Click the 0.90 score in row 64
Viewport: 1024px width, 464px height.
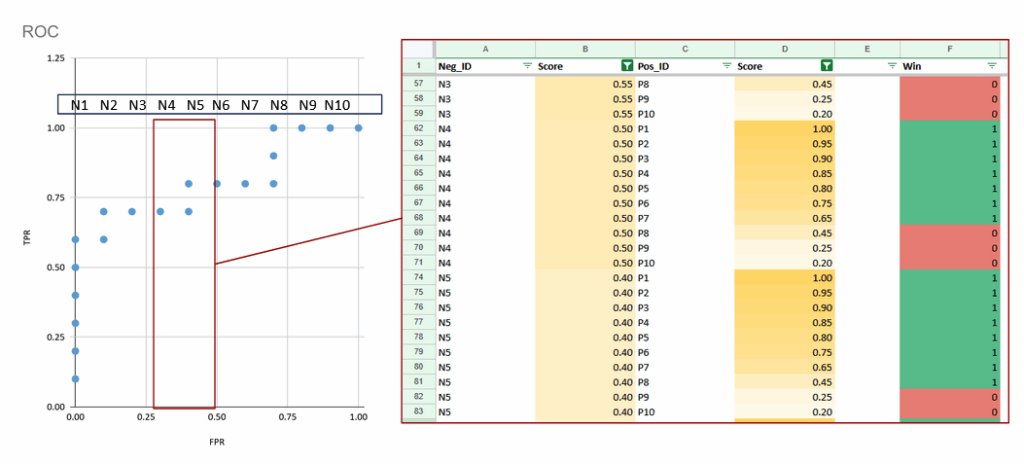[x=785, y=159]
